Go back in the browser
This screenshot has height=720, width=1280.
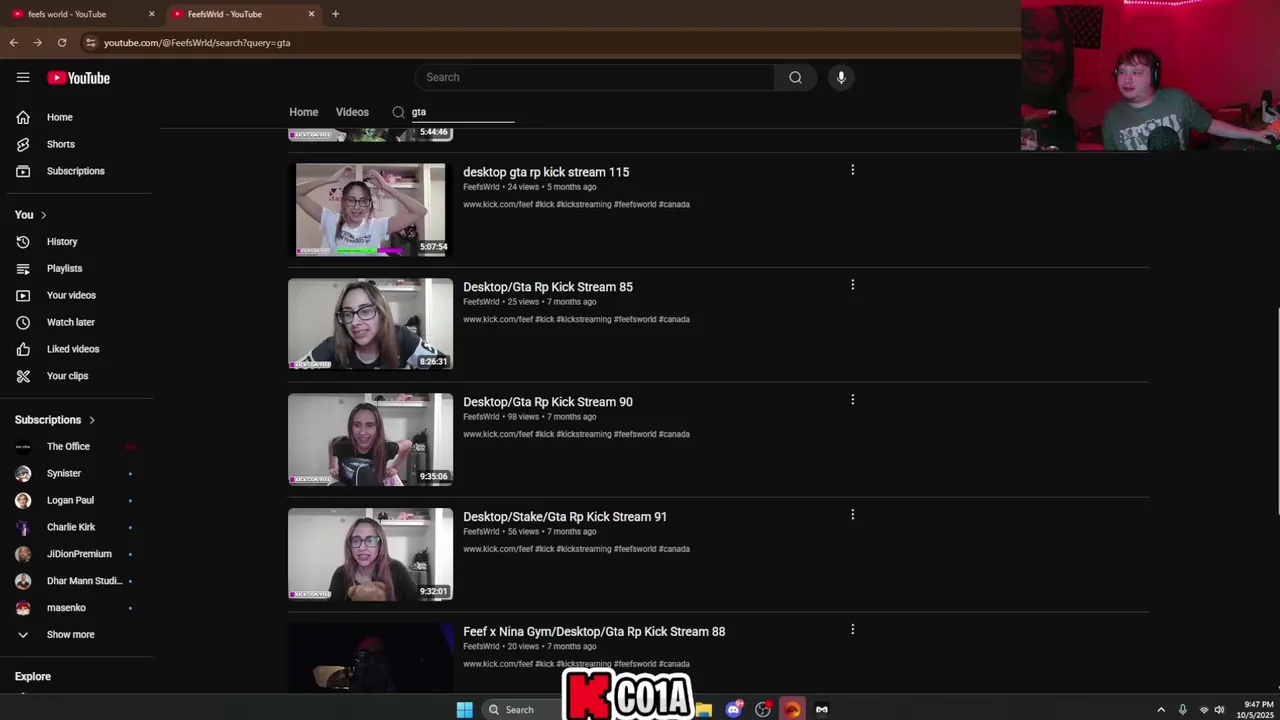(13, 42)
